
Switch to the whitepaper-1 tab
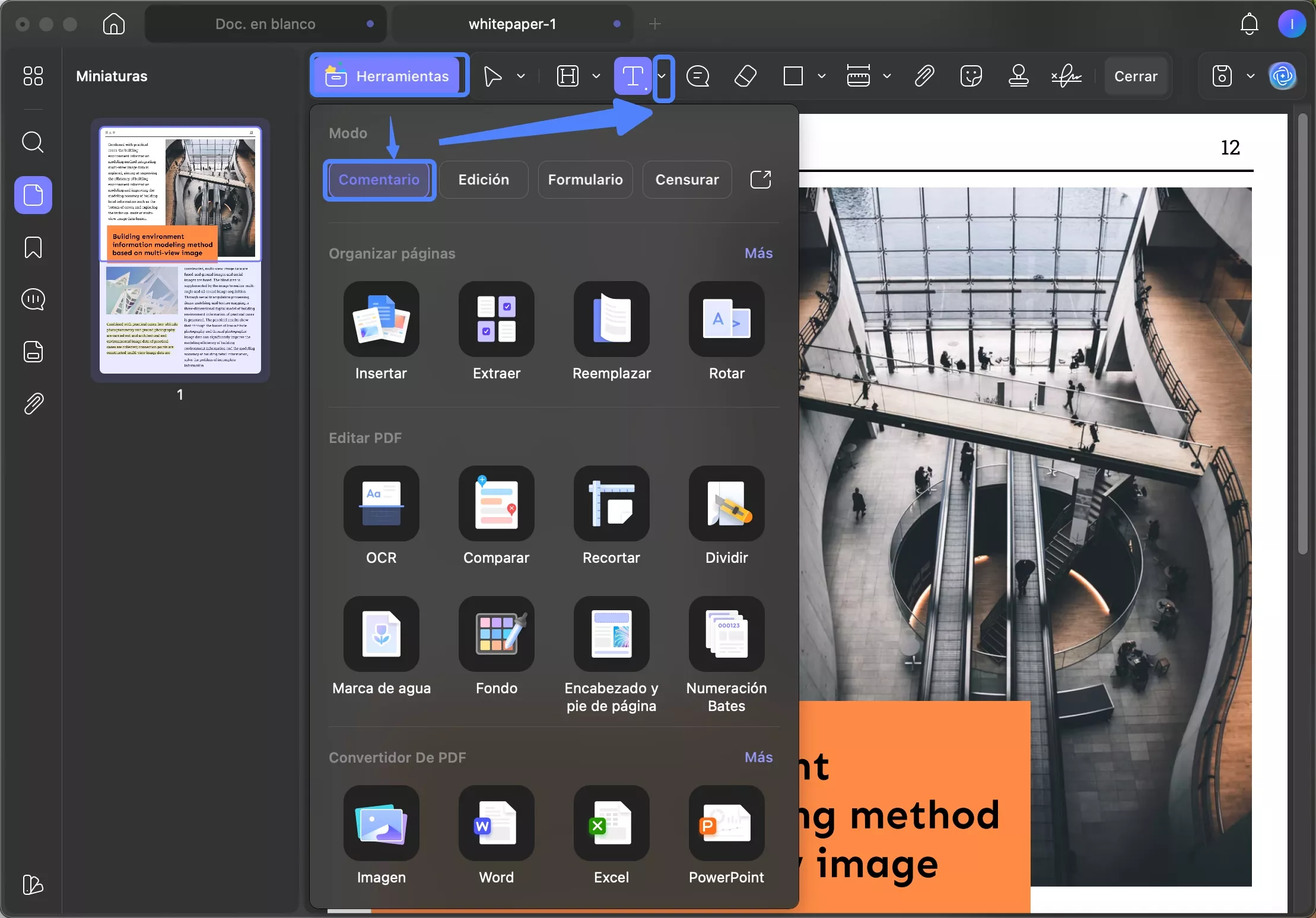click(513, 24)
